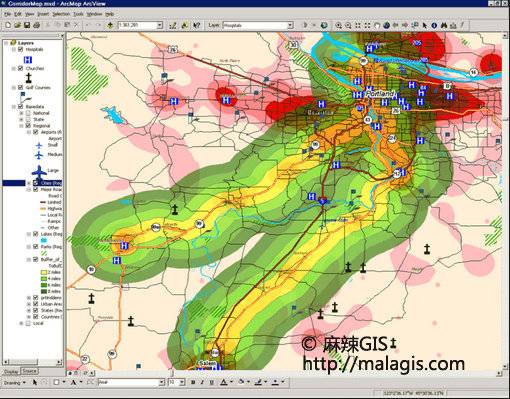Click the Save map document icon
This screenshot has height=399, width=510.
[x=27, y=25]
